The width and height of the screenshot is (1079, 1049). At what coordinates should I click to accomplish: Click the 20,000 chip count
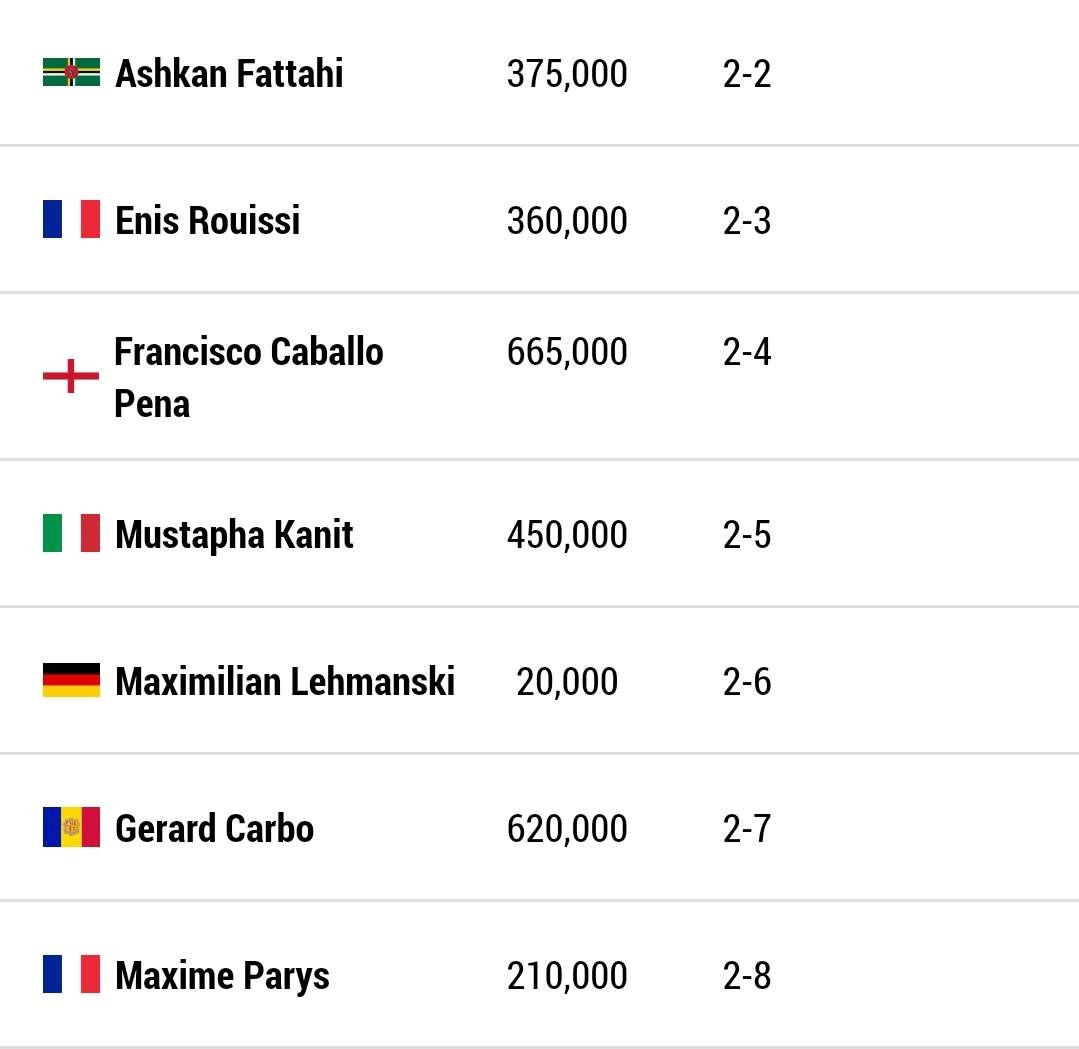567,682
